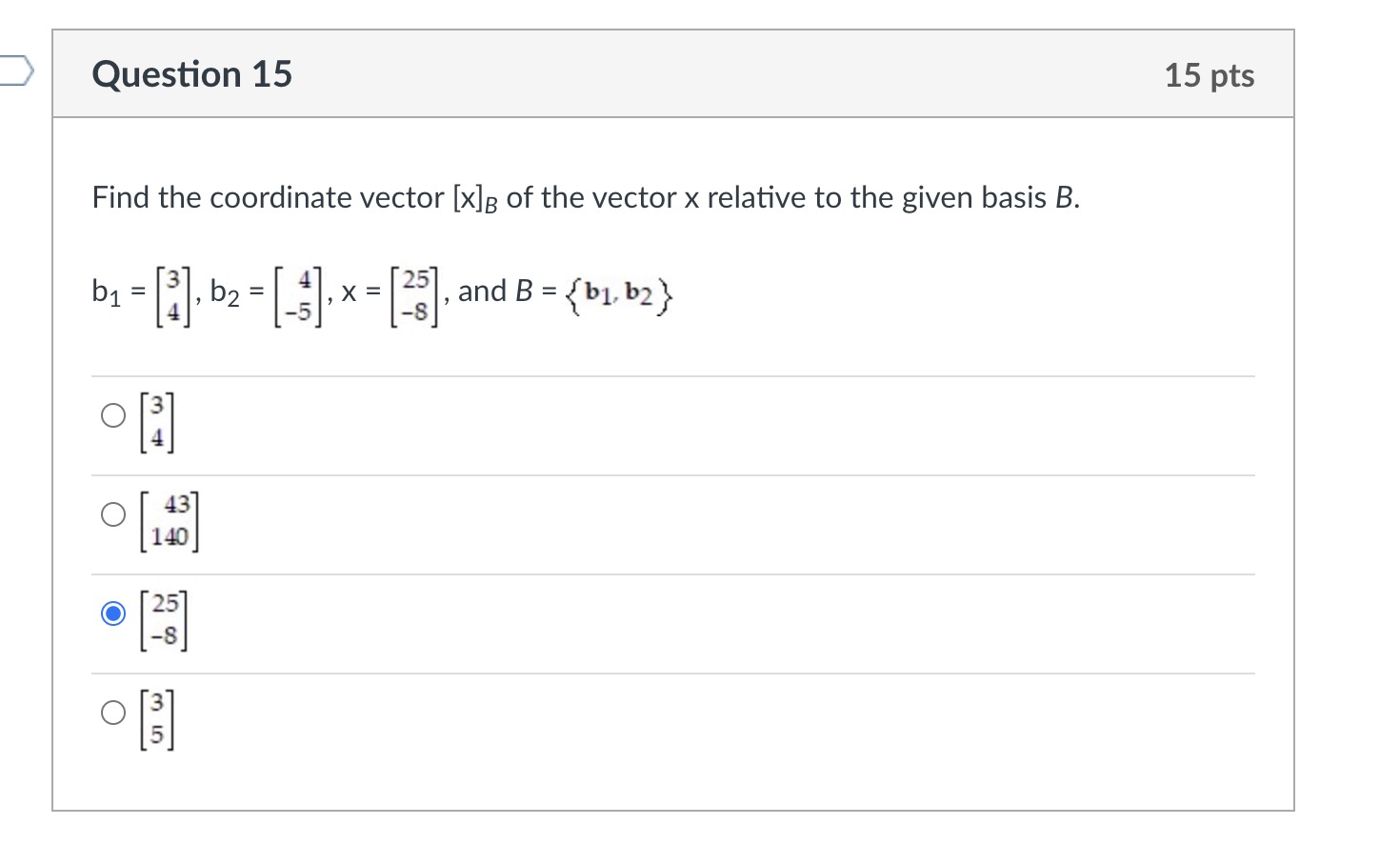This screenshot has height=865, width=1400.
Task: Click the 15 pts label
Action: 1210,75
